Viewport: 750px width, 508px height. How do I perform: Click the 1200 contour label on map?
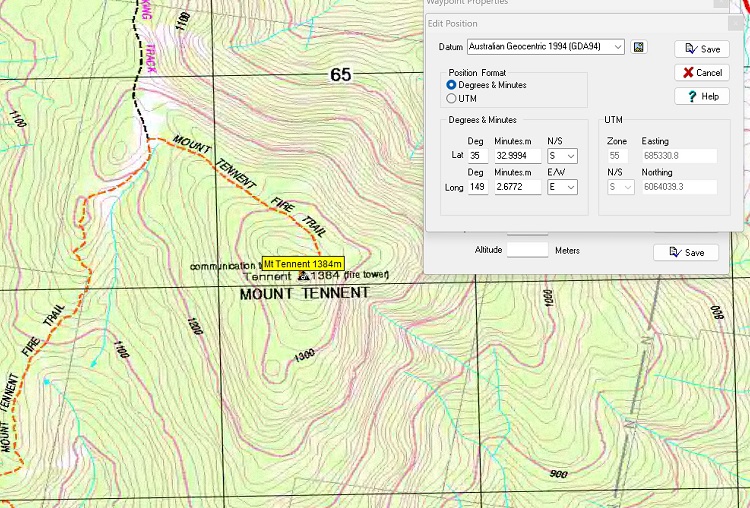pyautogui.click(x=195, y=326)
